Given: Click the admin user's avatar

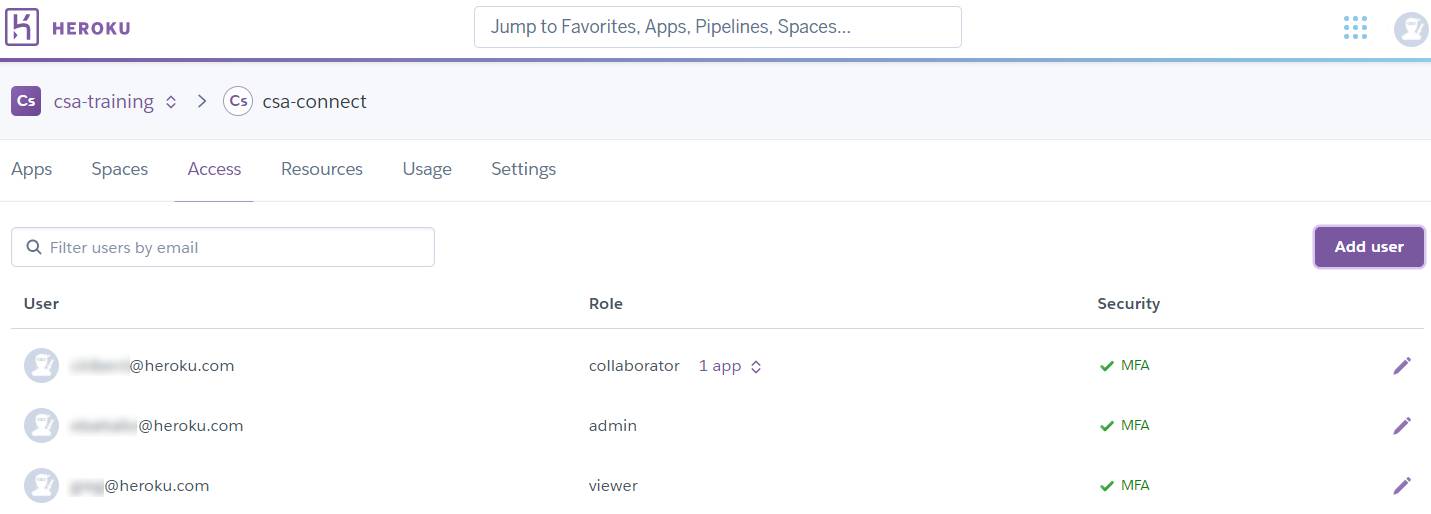Looking at the screenshot, I should click(x=41, y=426).
